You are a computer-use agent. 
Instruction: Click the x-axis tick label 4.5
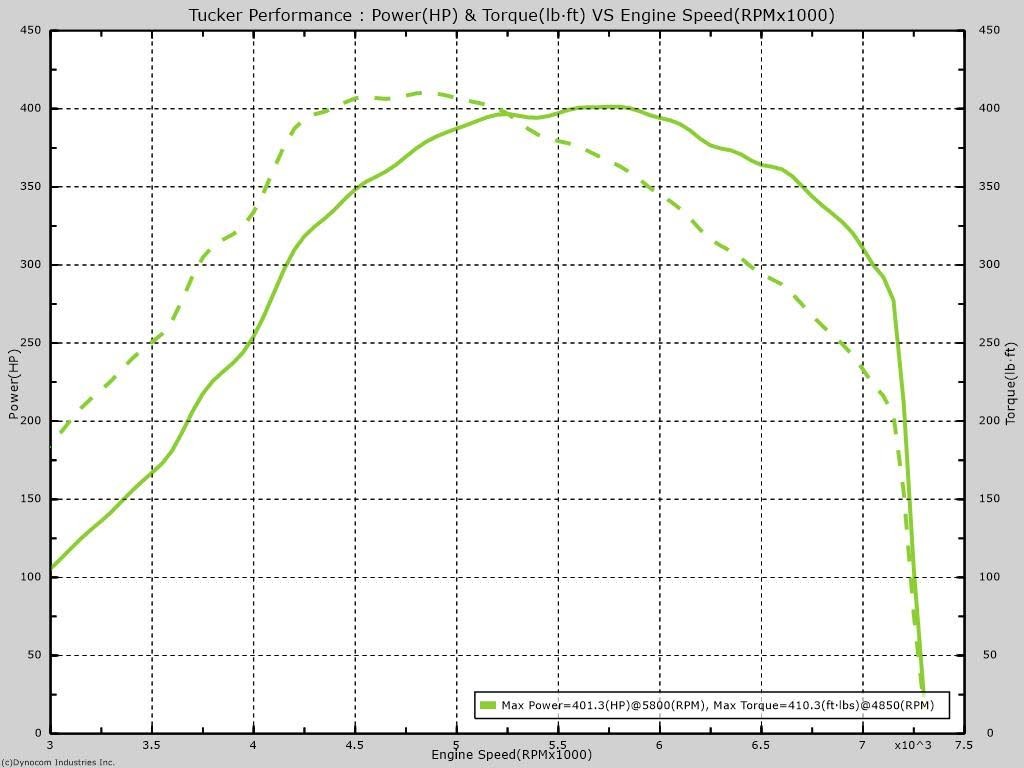[355, 745]
